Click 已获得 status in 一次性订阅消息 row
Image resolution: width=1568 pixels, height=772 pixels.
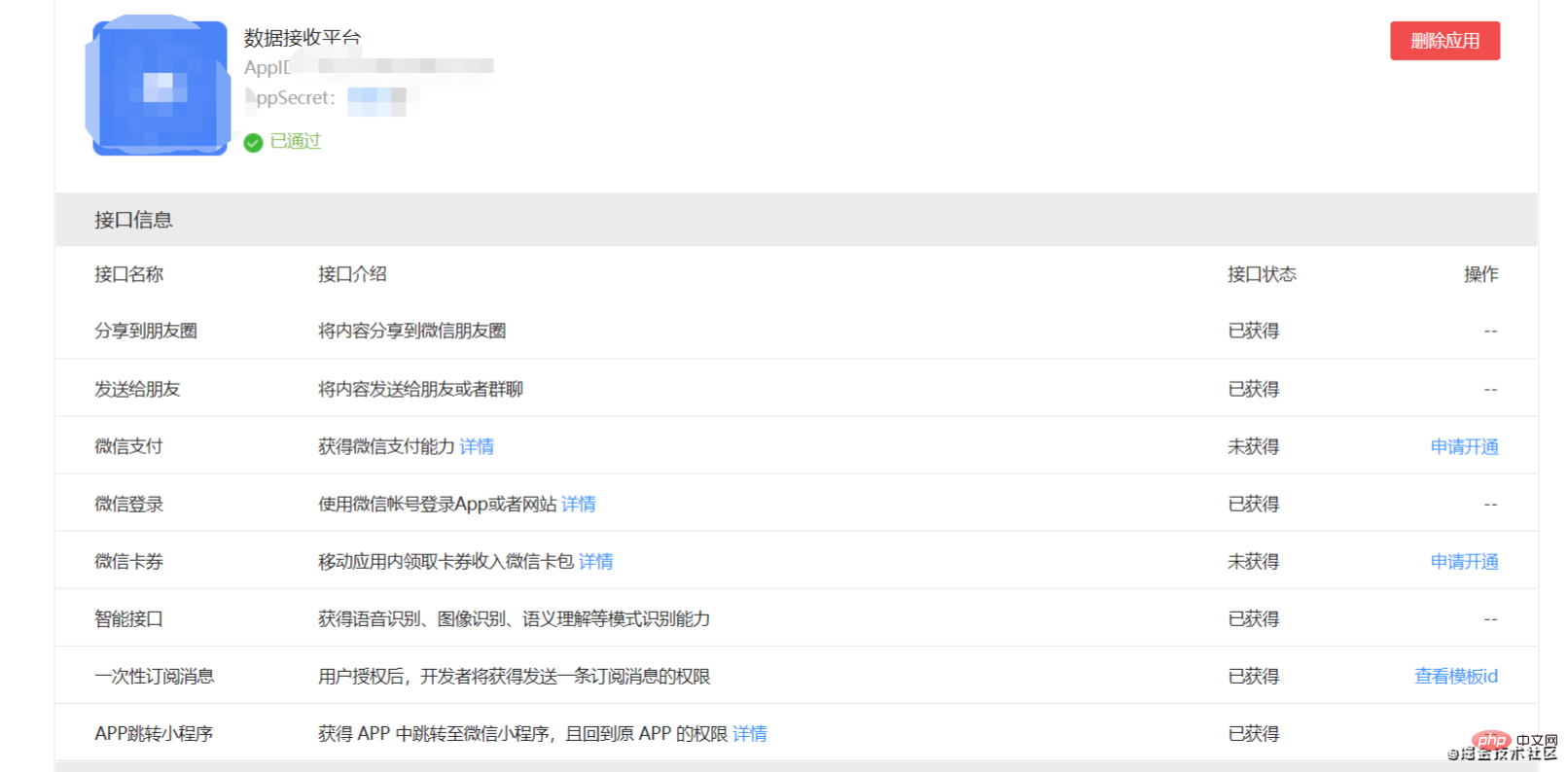1254,676
